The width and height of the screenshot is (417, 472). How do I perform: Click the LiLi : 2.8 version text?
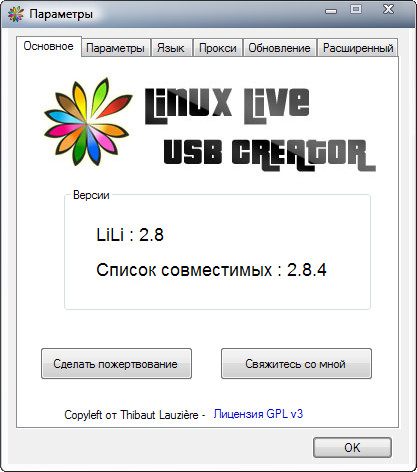[130, 235]
